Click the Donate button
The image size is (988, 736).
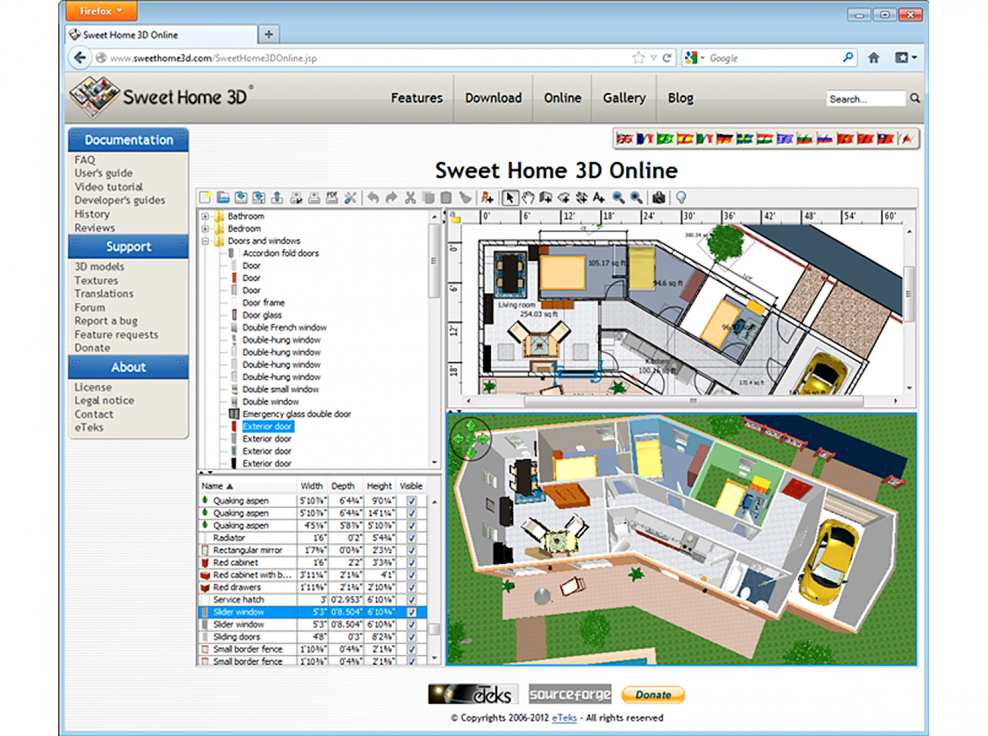pyautogui.click(x=652, y=694)
